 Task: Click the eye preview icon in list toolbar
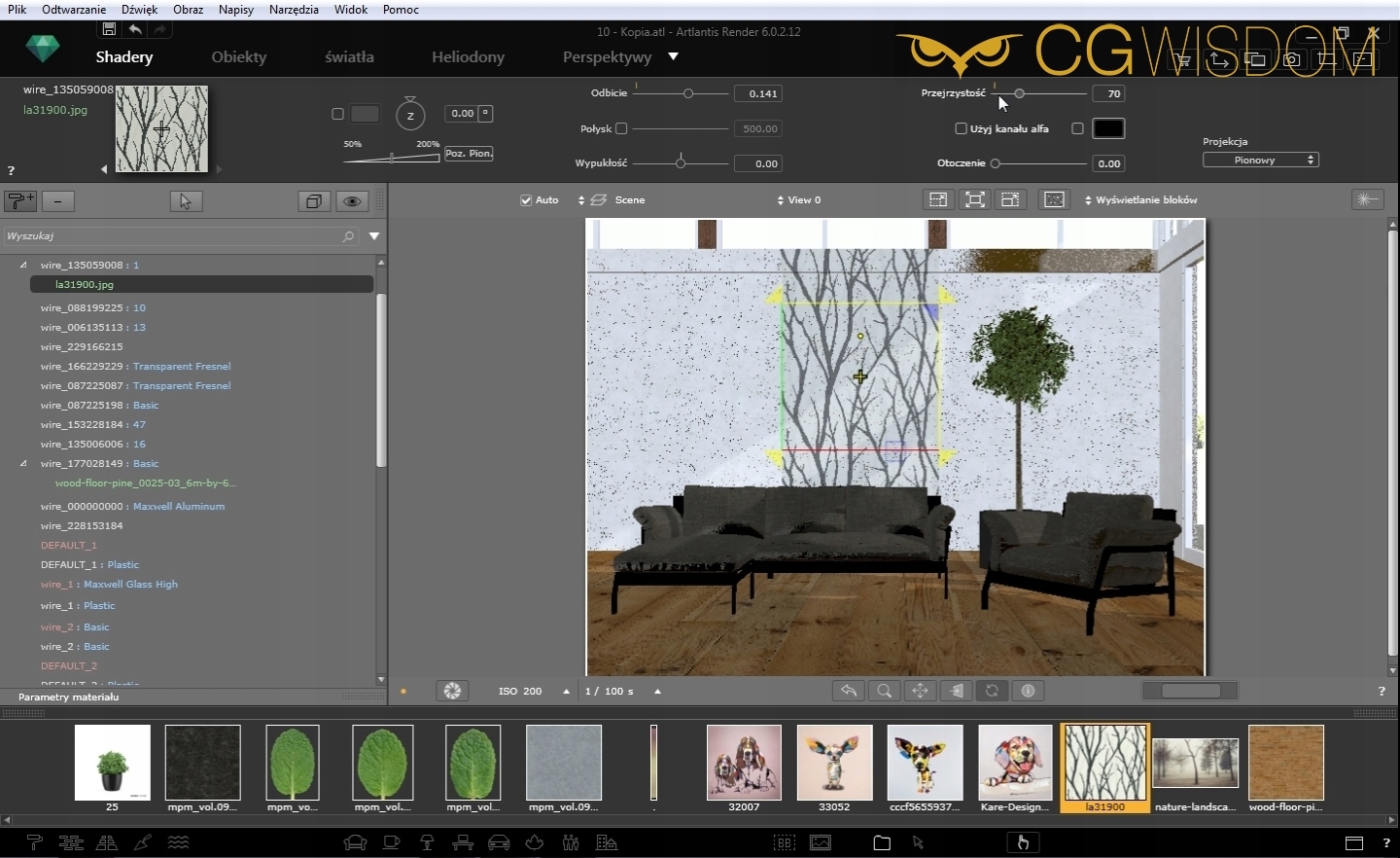point(352,201)
